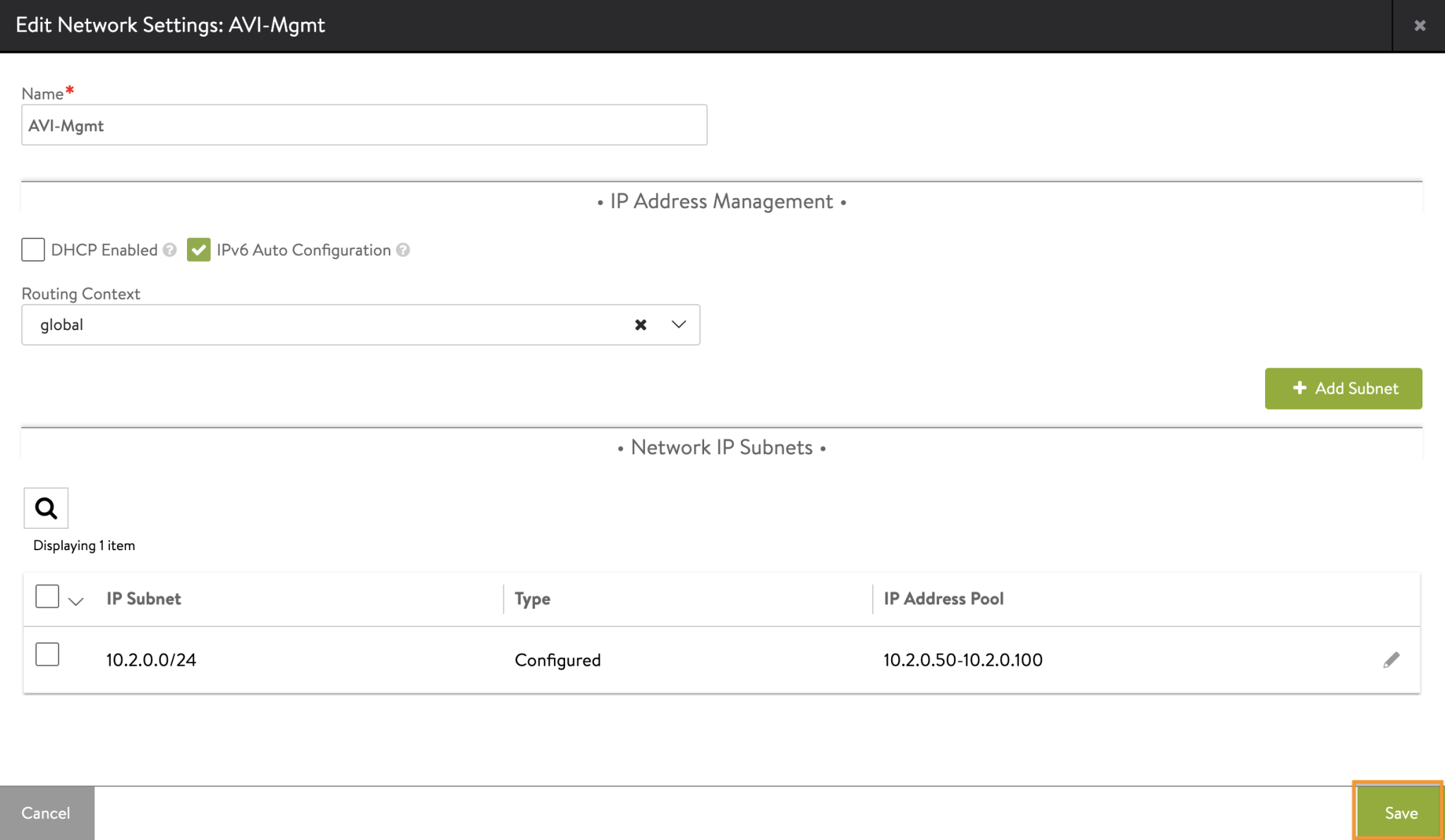Enable the DHCP Enabled checkbox
The image size is (1445, 840).
tap(32, 250)
